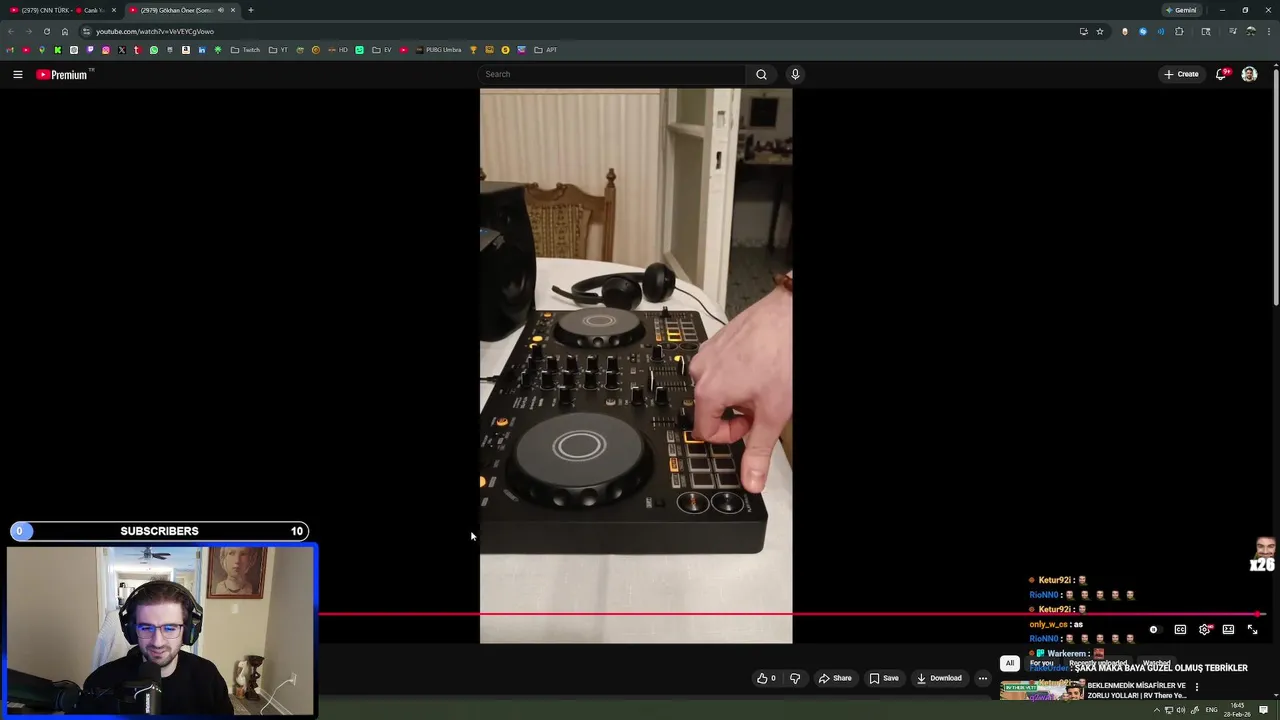Open Chrome media controls icon
This screenshot has width=1280, height=720.
[1232, 31]
